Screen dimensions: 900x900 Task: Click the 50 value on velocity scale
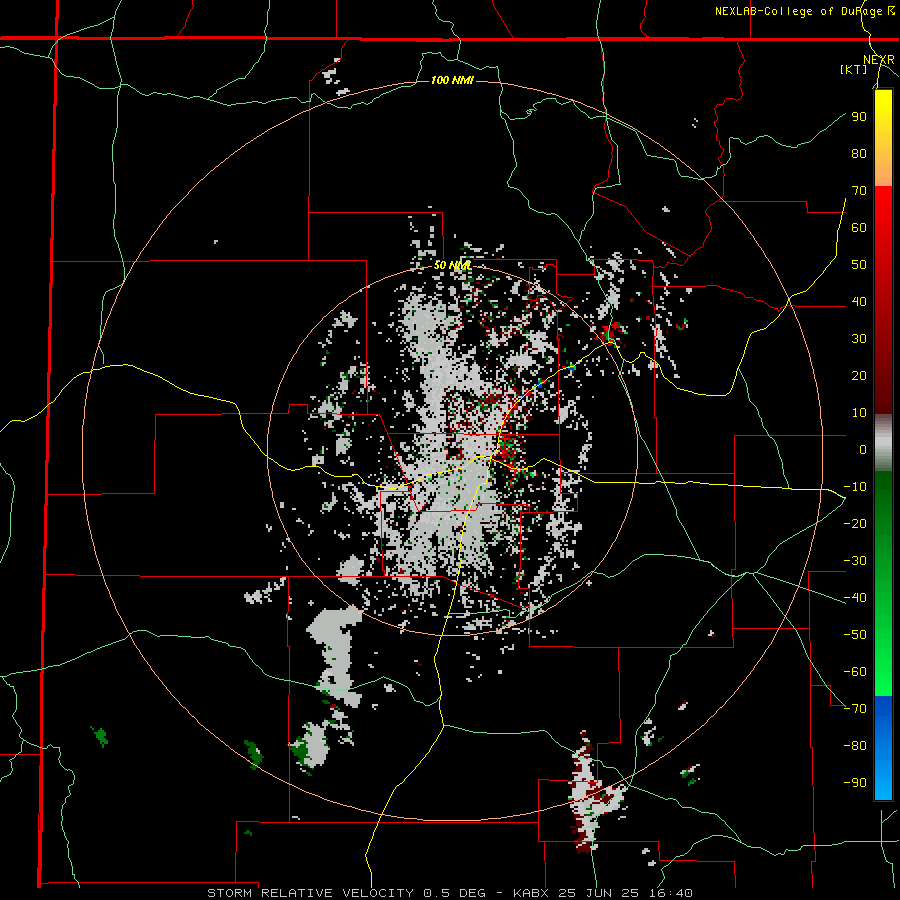click(859, 265)
